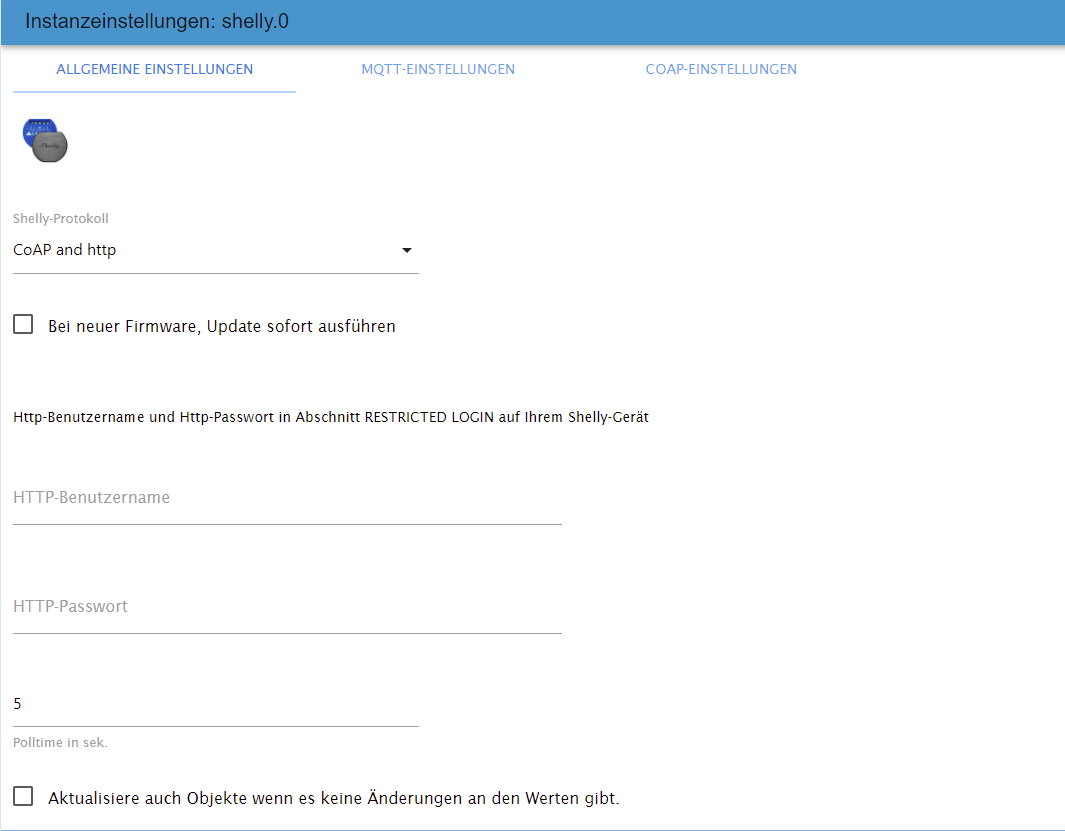The height and width of the screenshot is (831, 1065).
Task: Open the Allgemeine Einstellungen tab
Action: coord(154,69)
